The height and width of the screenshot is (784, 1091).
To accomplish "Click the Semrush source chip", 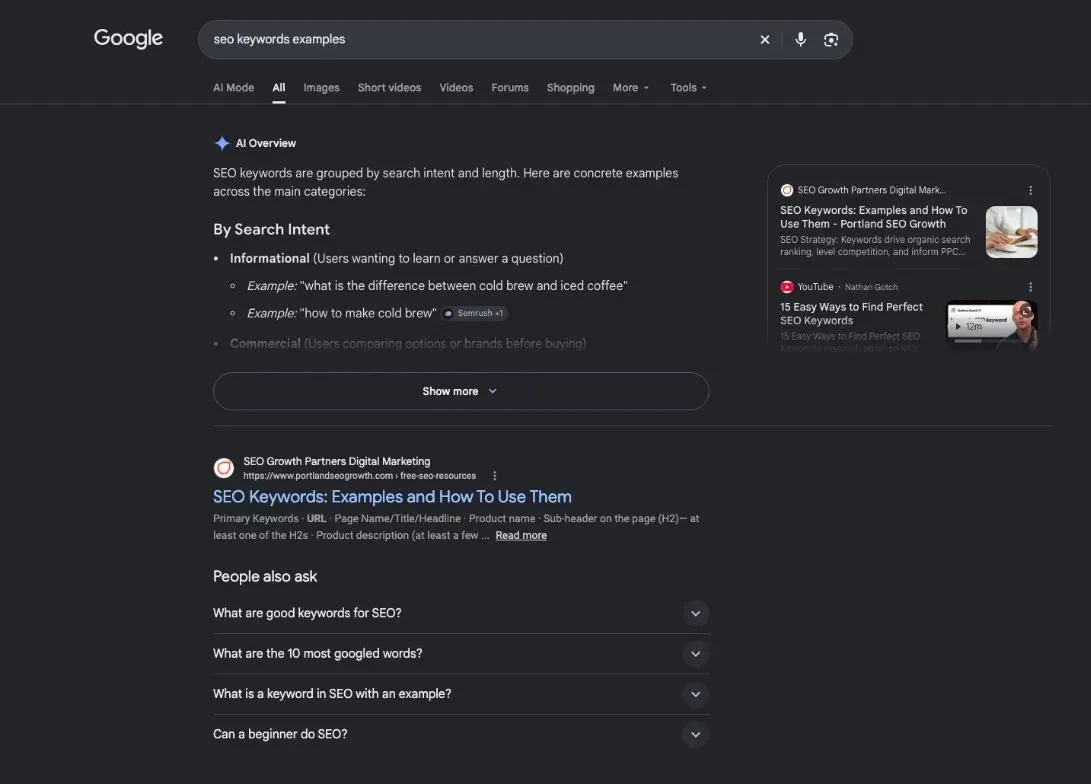I will [475, 313].
